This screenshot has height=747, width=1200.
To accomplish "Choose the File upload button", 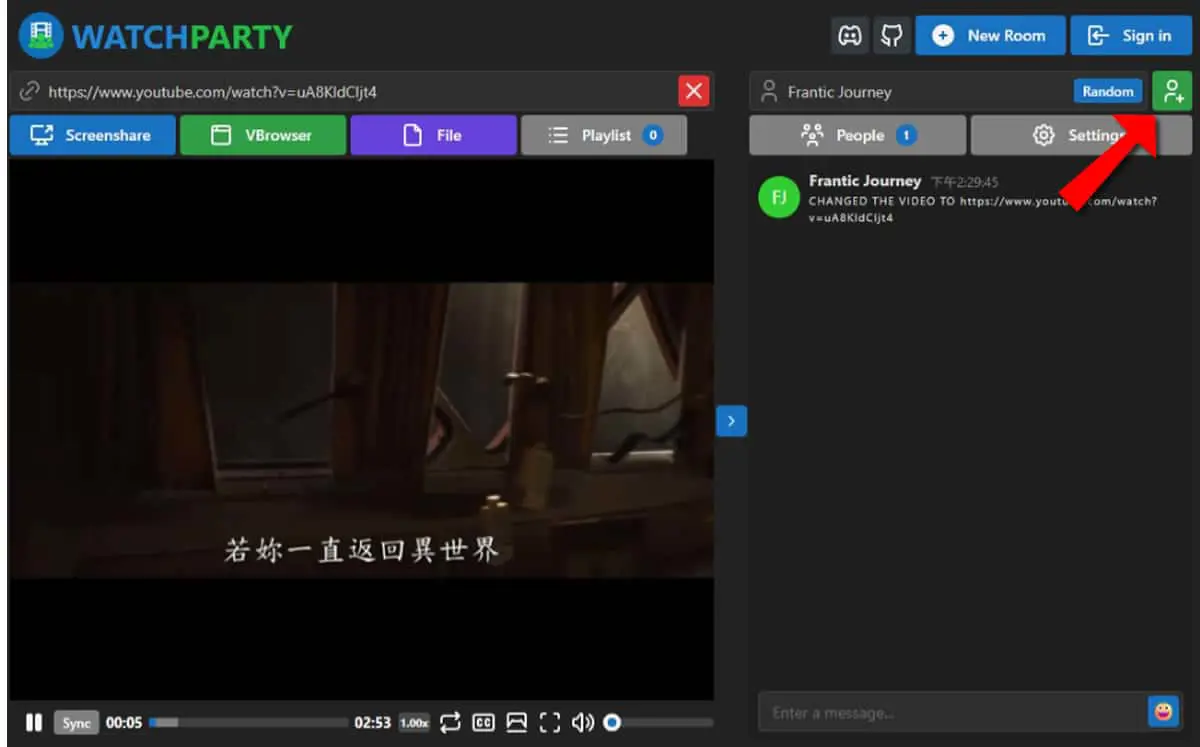I will pos(434,135).
